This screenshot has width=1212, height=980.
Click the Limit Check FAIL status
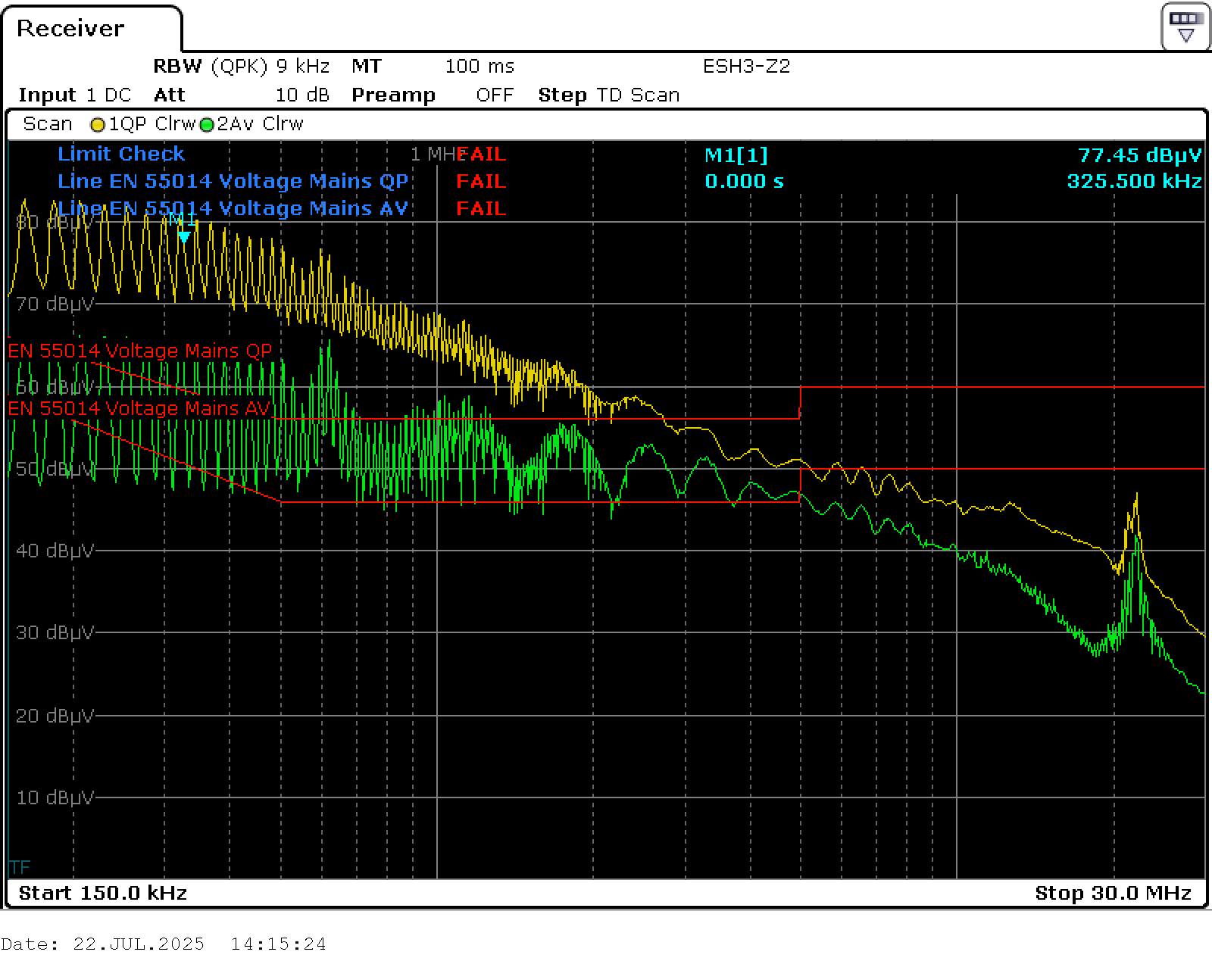click(480, 154)
